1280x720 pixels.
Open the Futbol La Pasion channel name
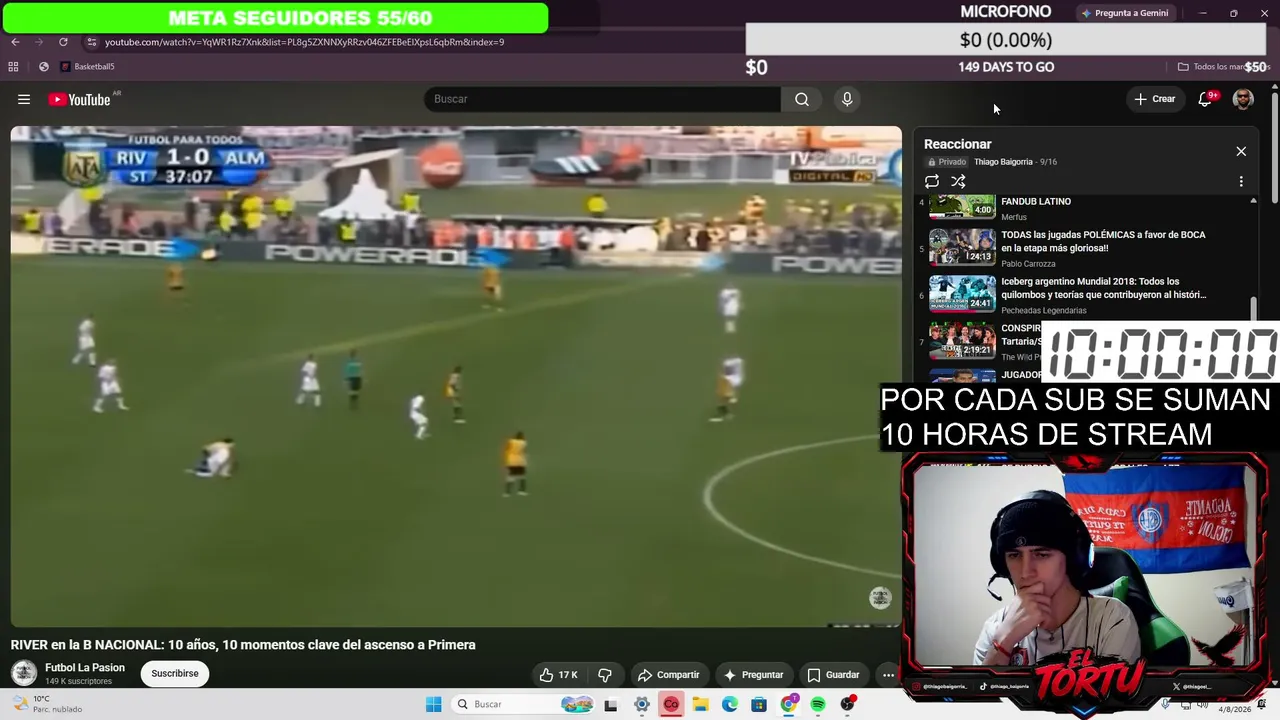85,668
